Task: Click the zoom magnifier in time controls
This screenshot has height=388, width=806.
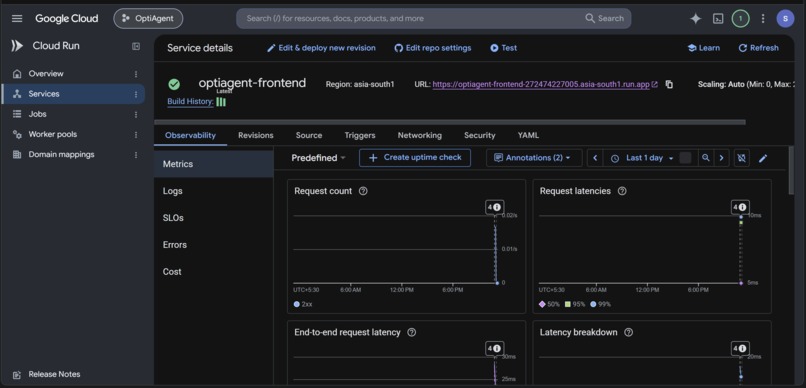Action: (x=706, y=158)
